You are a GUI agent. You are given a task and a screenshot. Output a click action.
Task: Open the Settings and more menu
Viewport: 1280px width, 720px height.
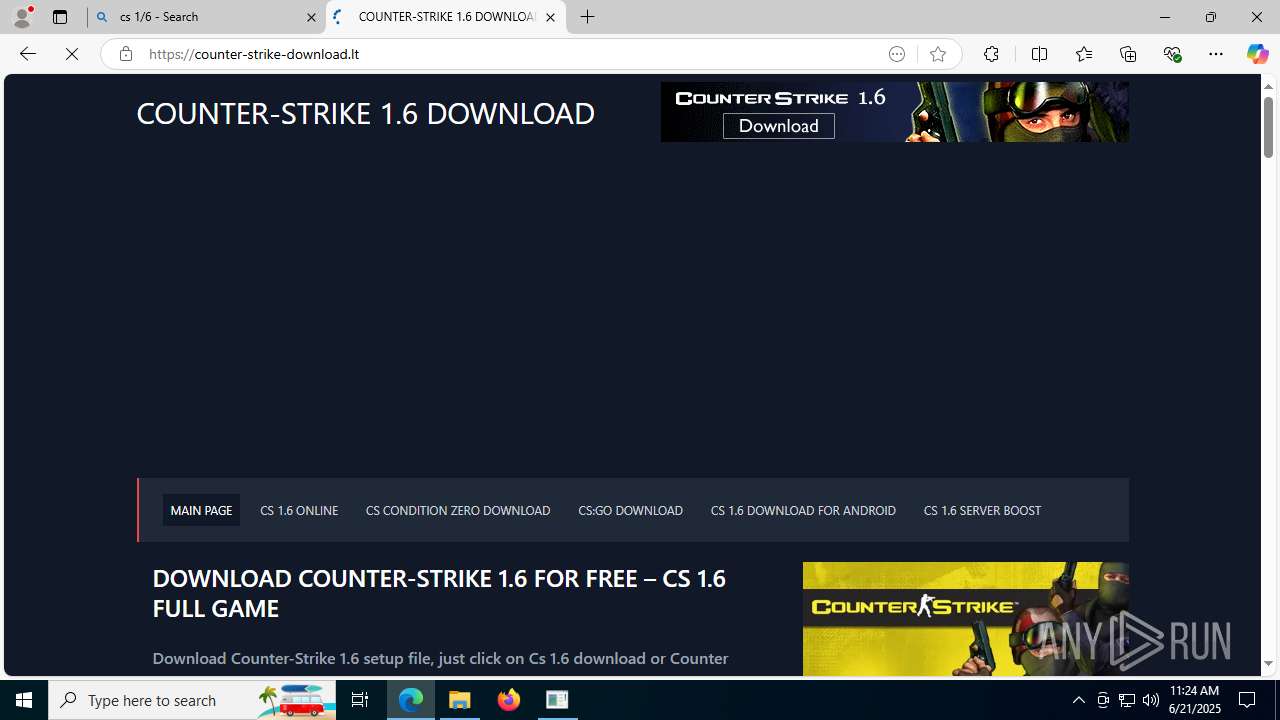1216,54
